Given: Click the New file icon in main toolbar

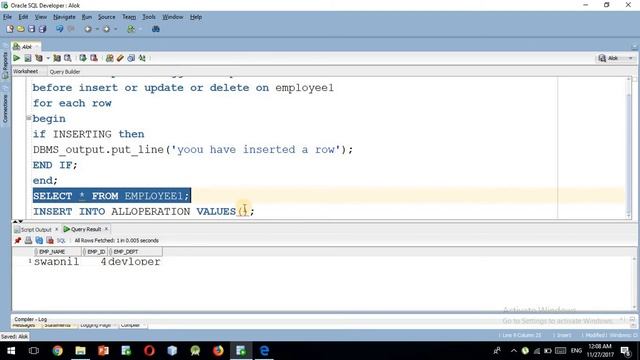Looking at the screenshot, I should pyautogui.click(x=10, y=29).
